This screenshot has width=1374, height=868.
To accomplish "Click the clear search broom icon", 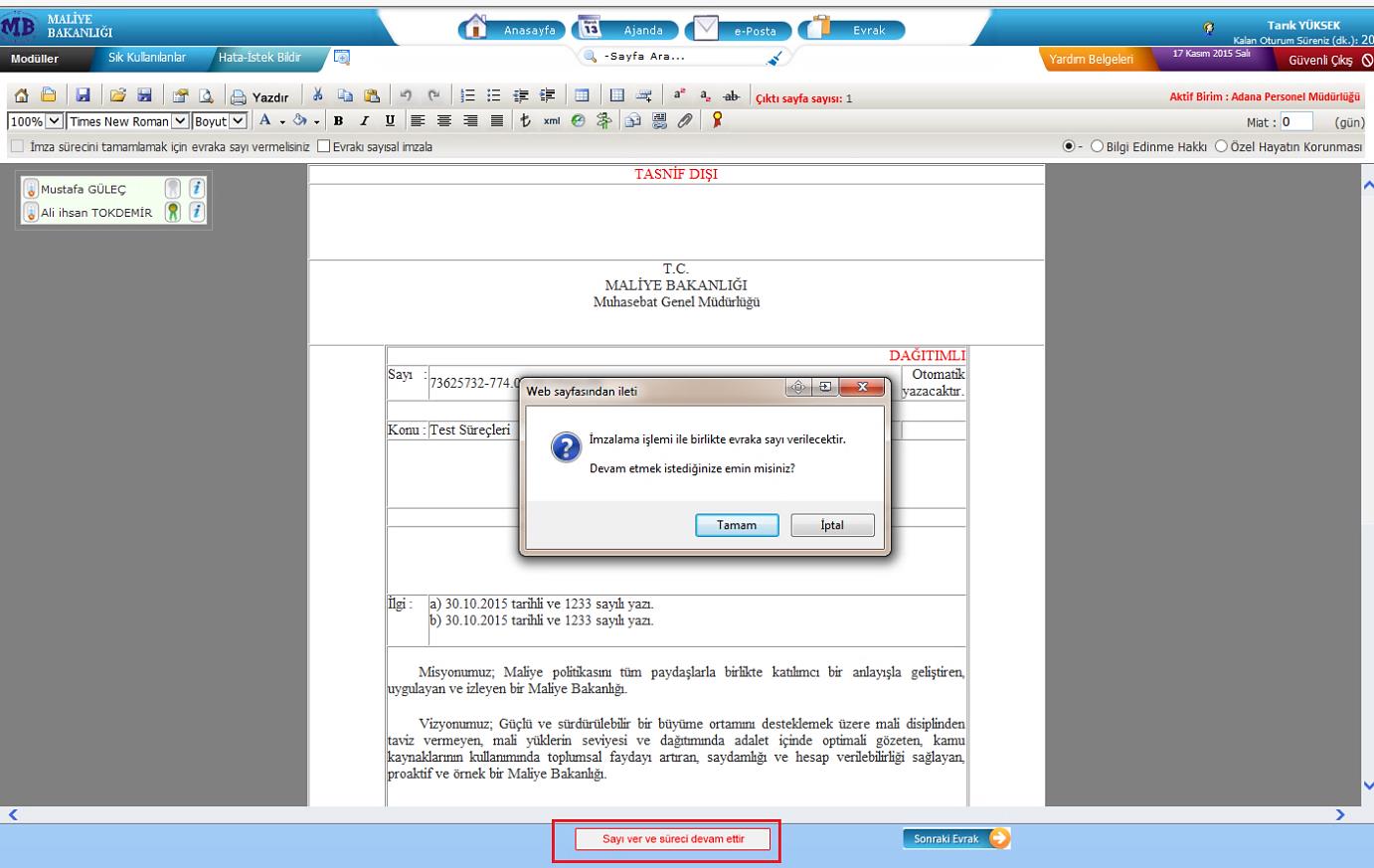I will pos(775,58).
